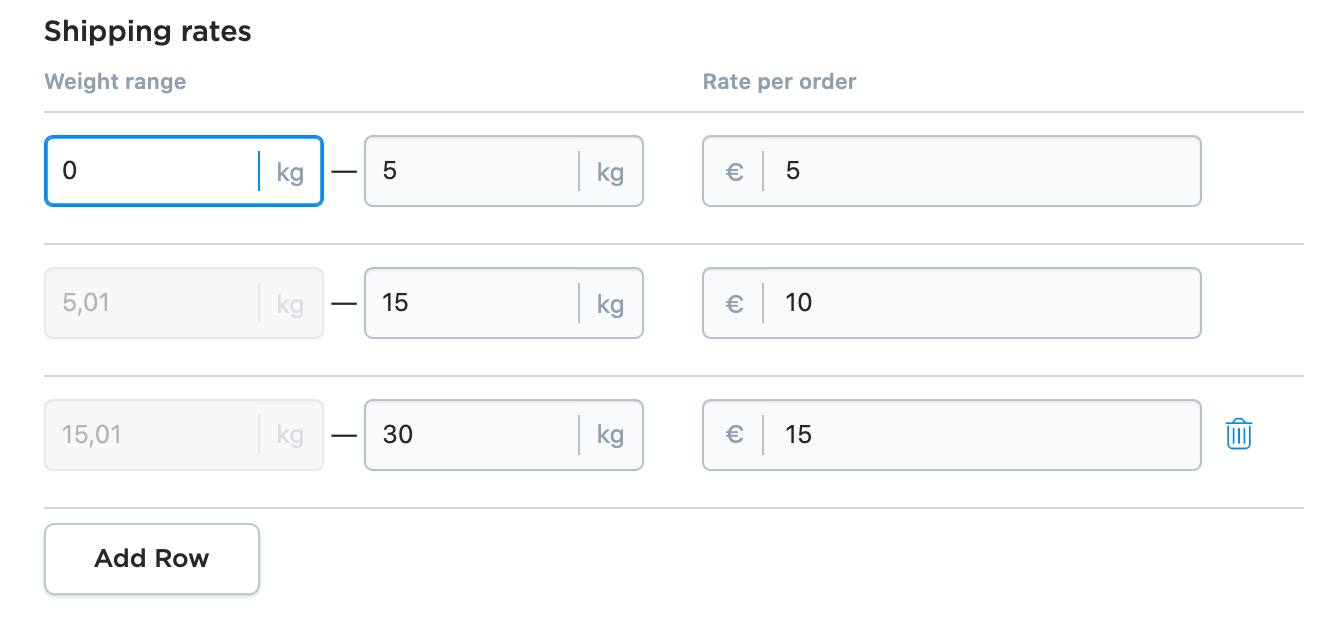
Task: Click the kg unit in the 15 weight field
Action: (x=610, y=305)
